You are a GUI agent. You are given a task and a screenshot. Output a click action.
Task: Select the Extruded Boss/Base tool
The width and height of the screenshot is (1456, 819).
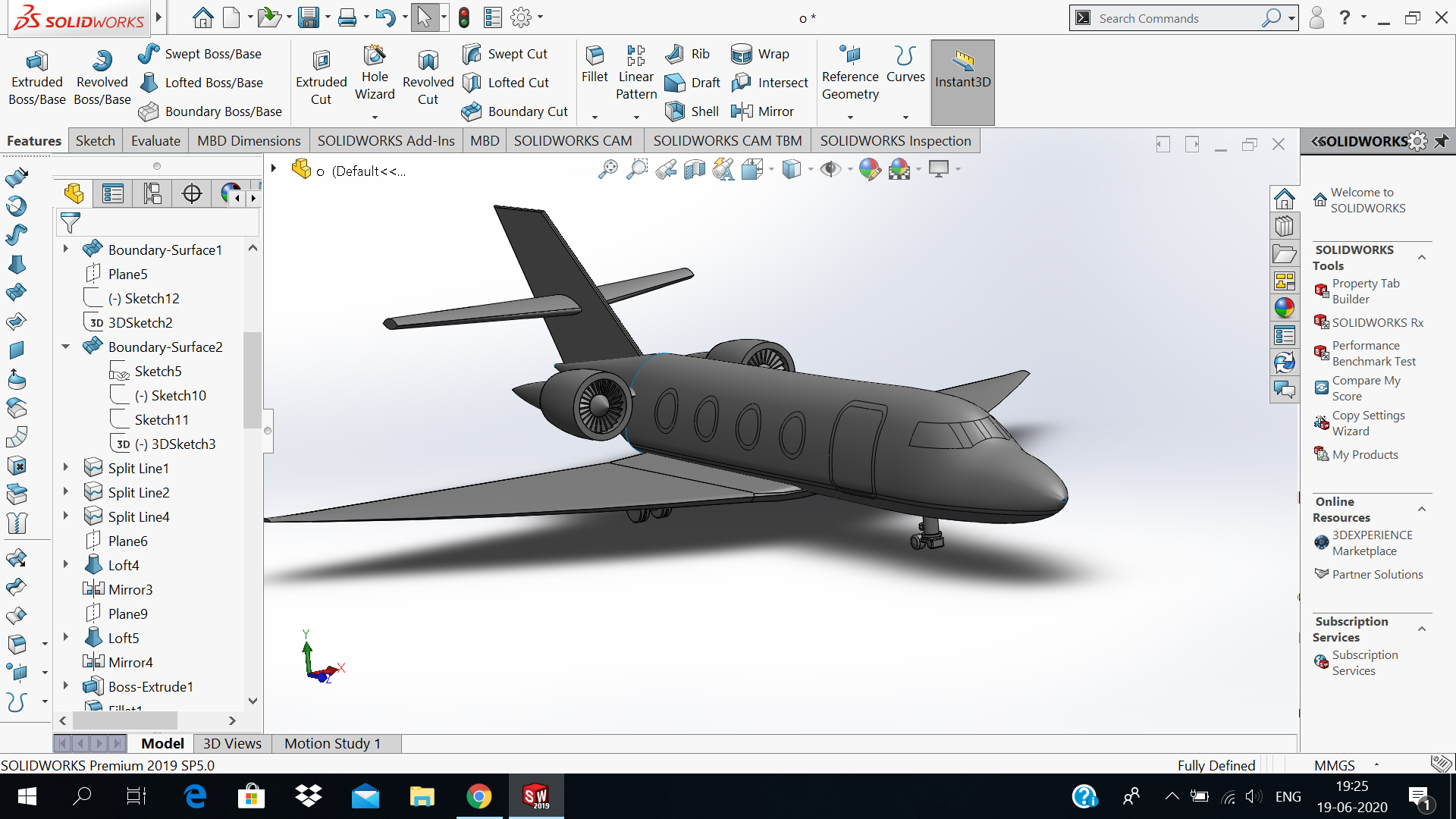point(36,78)
